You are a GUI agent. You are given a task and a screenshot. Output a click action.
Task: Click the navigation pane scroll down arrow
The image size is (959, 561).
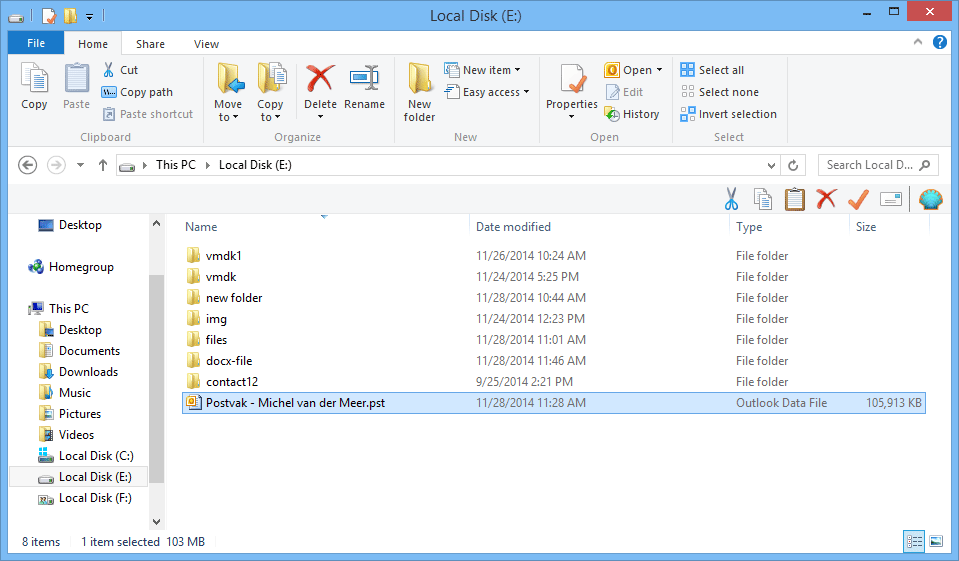coord(157,522)
